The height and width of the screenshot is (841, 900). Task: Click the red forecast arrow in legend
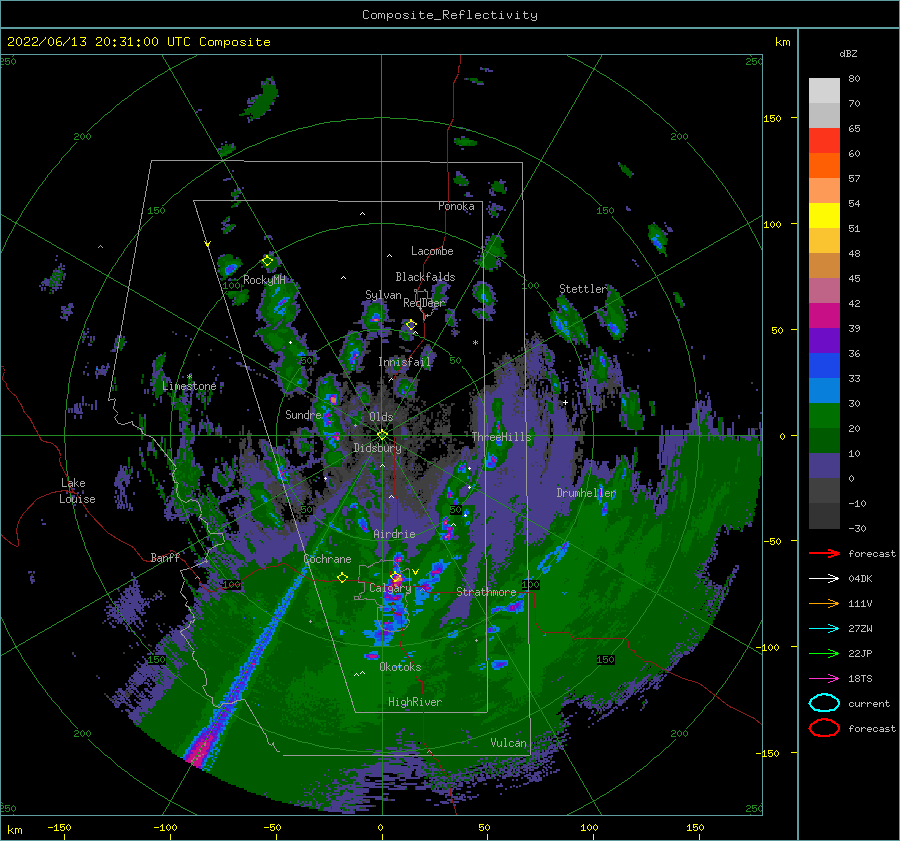(x=824, y=553)
